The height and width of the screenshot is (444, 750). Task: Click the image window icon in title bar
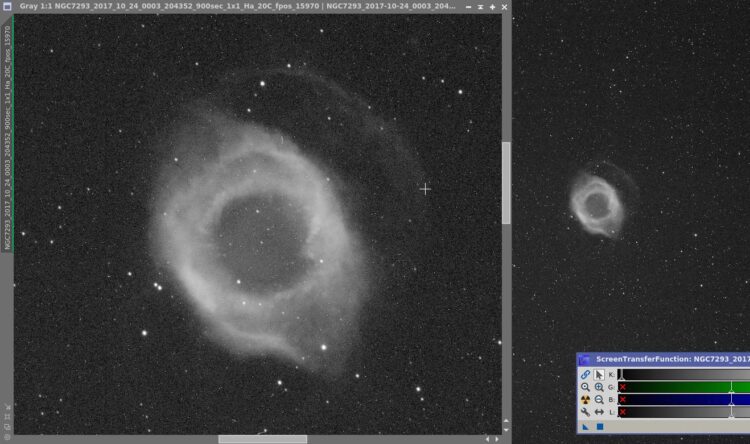pyautogui.click(x=7, y=7)
